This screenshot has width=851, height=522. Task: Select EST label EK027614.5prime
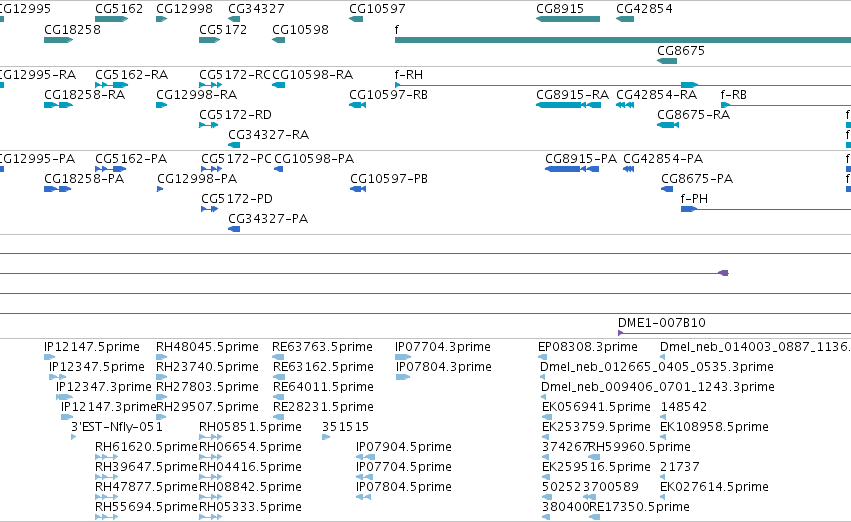point(714,487)
